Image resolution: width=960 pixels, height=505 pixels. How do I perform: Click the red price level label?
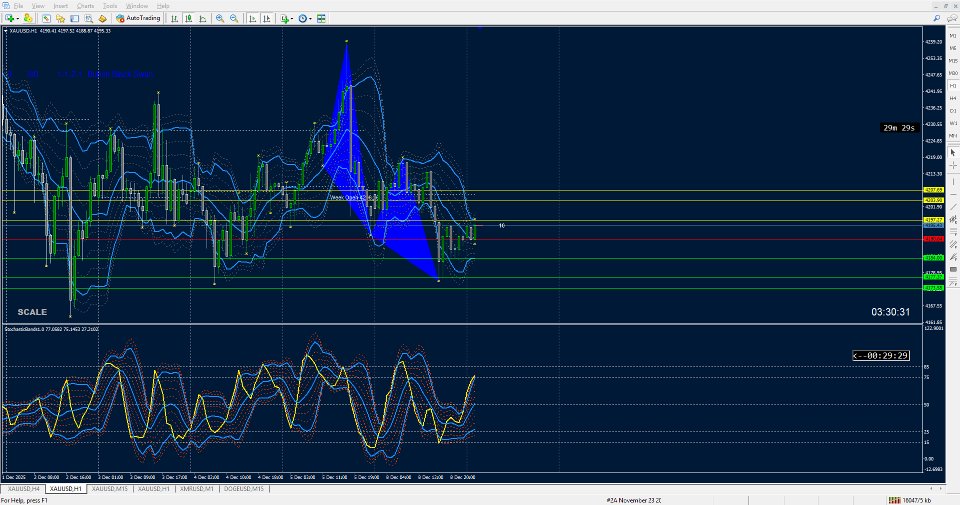point(933,239)
